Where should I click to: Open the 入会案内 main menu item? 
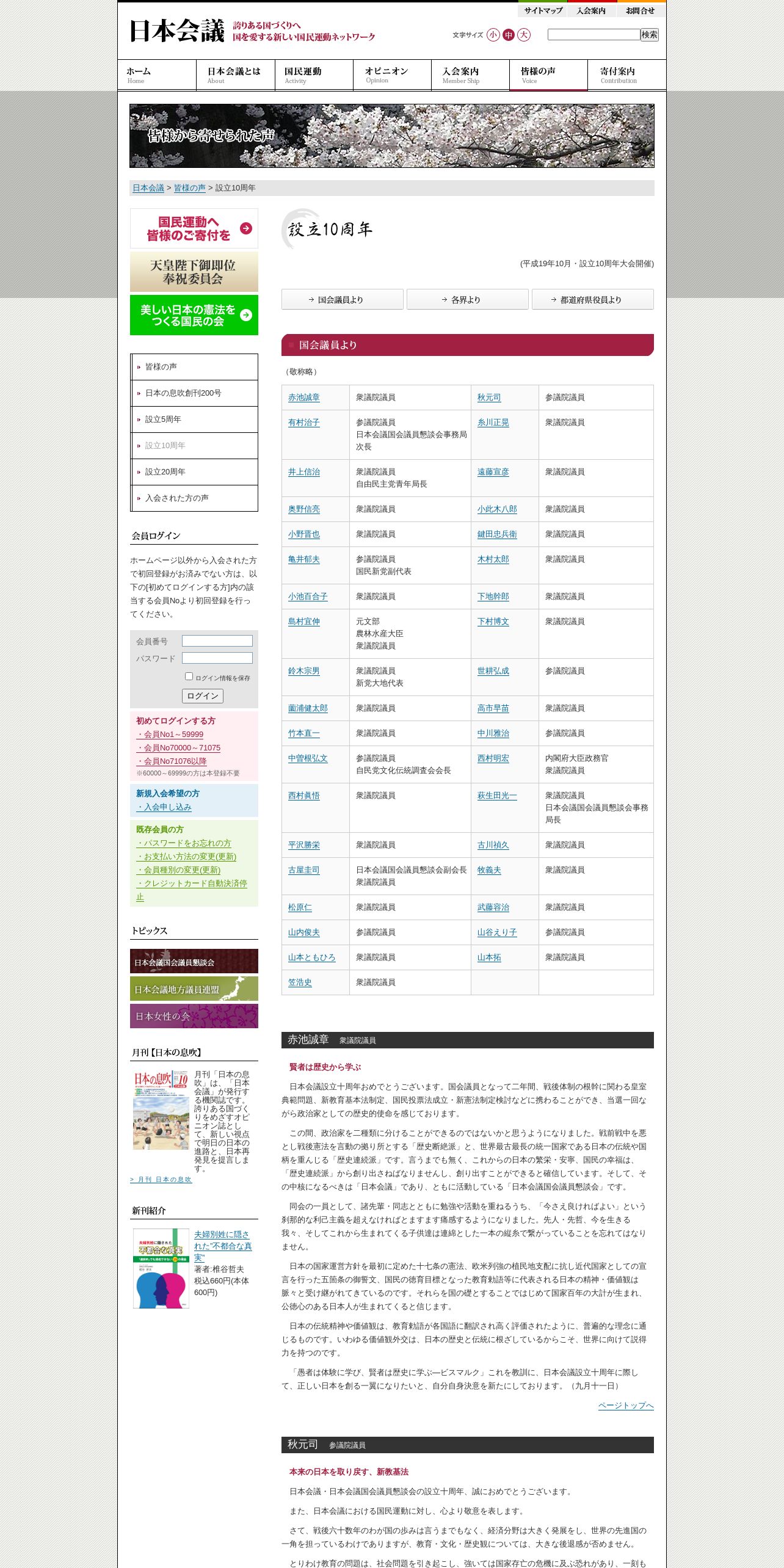(470, 75)
